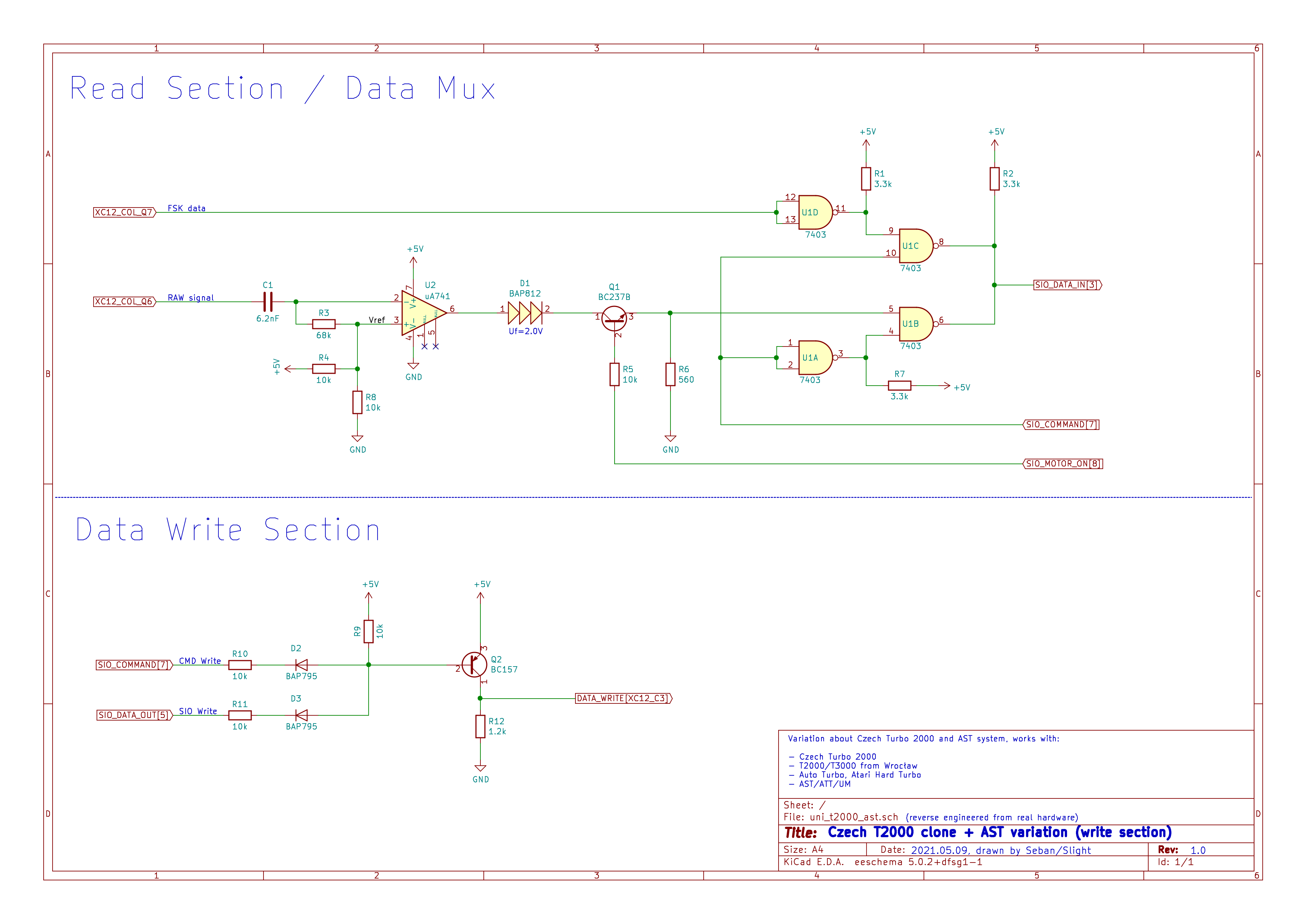This screenshot has width=1307, height=924.
Task: Select the Q2 BC157 transistor symbol
Action: (474, 664)
